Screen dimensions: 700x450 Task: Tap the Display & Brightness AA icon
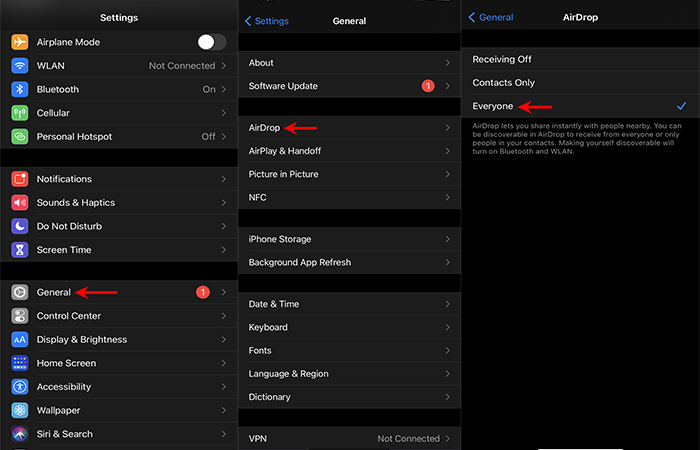(20, 340)
